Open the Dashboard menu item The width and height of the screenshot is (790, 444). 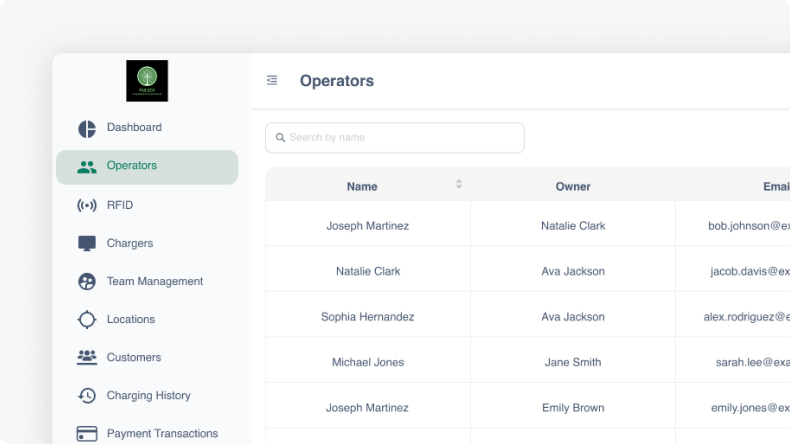pos(134,128)
